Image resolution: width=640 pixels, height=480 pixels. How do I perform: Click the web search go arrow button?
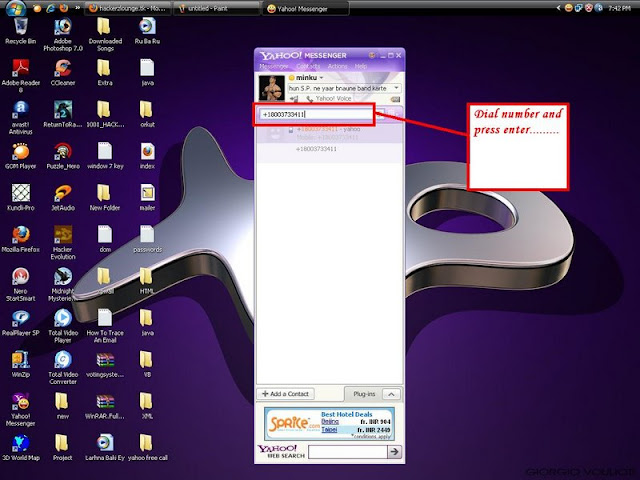point(394,452)
